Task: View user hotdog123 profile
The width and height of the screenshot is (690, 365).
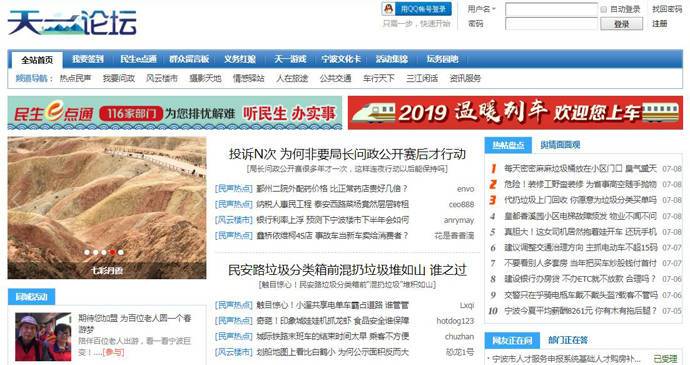Action: click(x=455, y=321)
